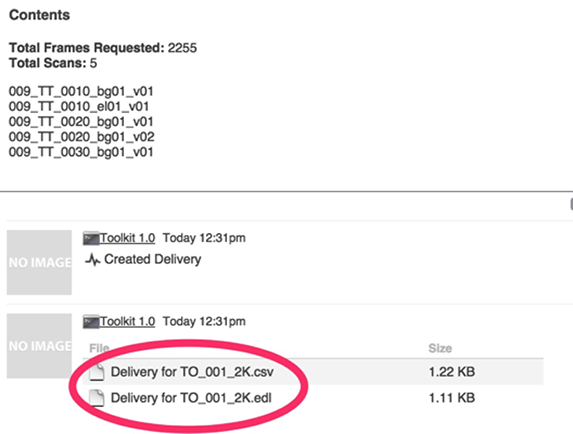The width and height of the screenshot is (573, 434).
Task: Select the scan 009_TT_0030_bg01_v01
Action: pyautogui.click(x=81, y=152)
